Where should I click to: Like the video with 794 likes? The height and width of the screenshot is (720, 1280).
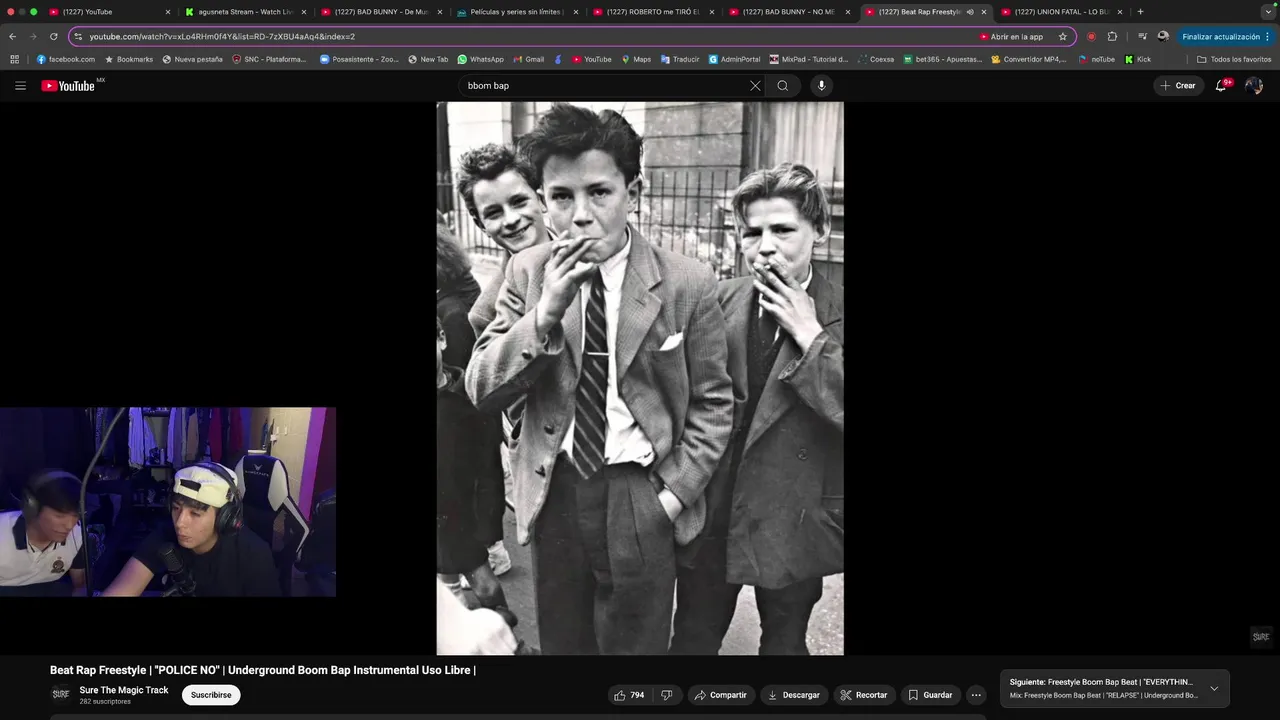pos(629,695)
